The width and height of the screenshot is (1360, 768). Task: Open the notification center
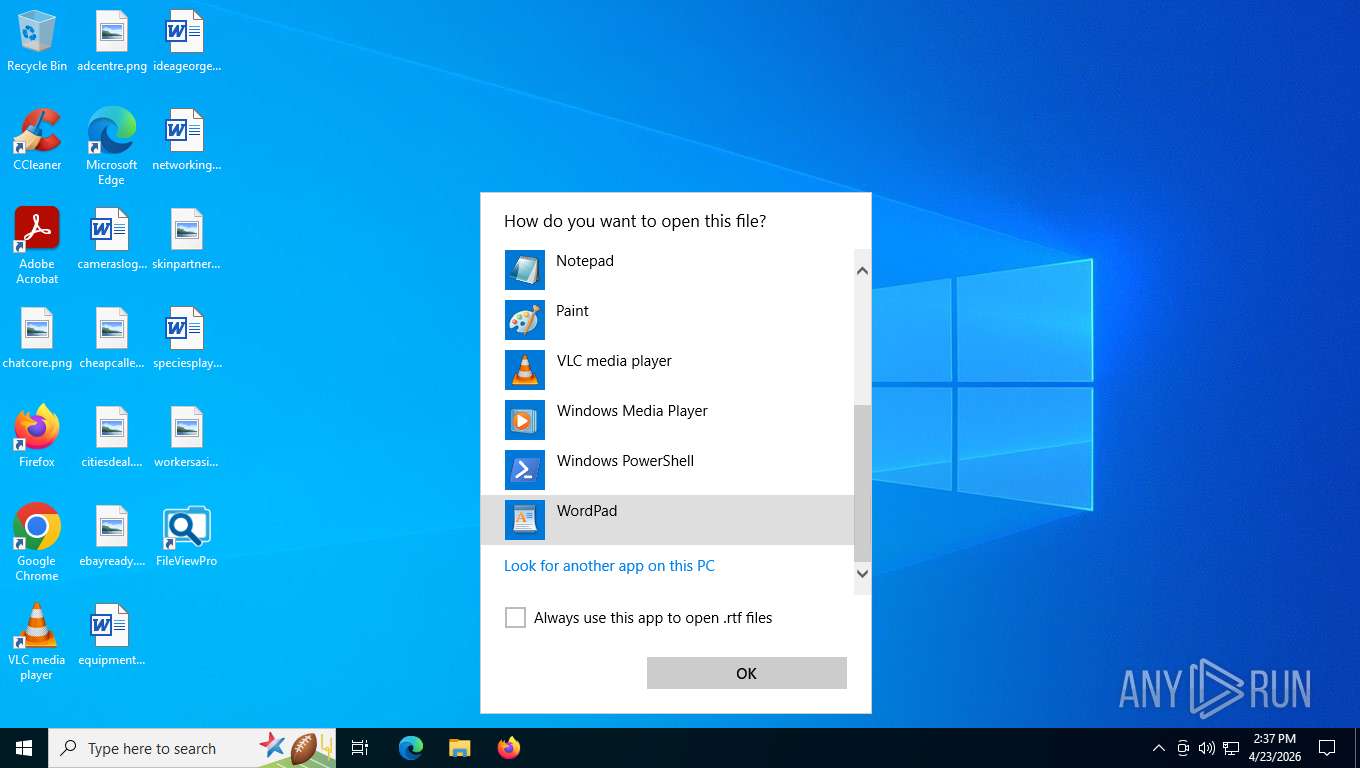(1327, 748)
